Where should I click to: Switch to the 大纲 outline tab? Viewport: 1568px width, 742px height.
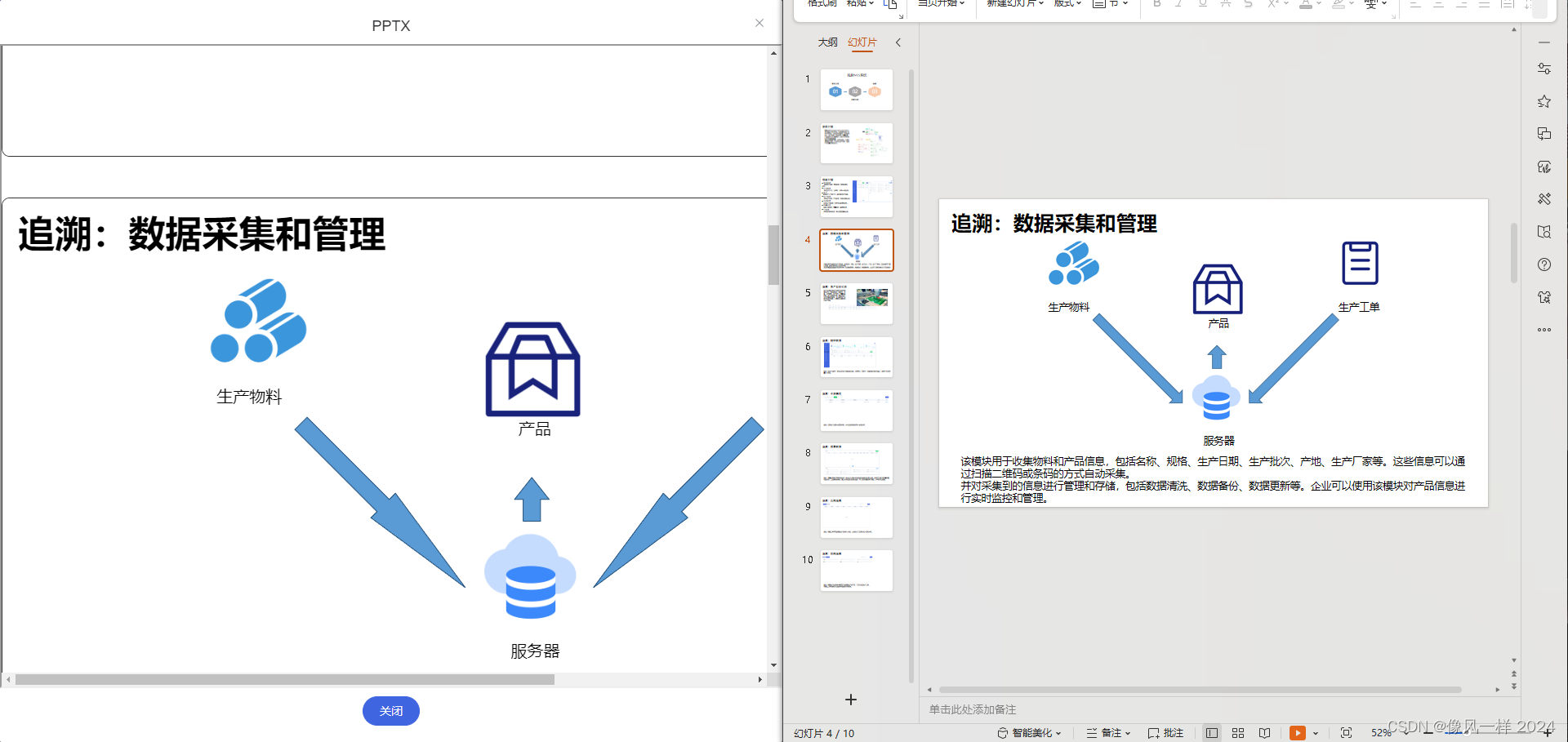[827, 42]
